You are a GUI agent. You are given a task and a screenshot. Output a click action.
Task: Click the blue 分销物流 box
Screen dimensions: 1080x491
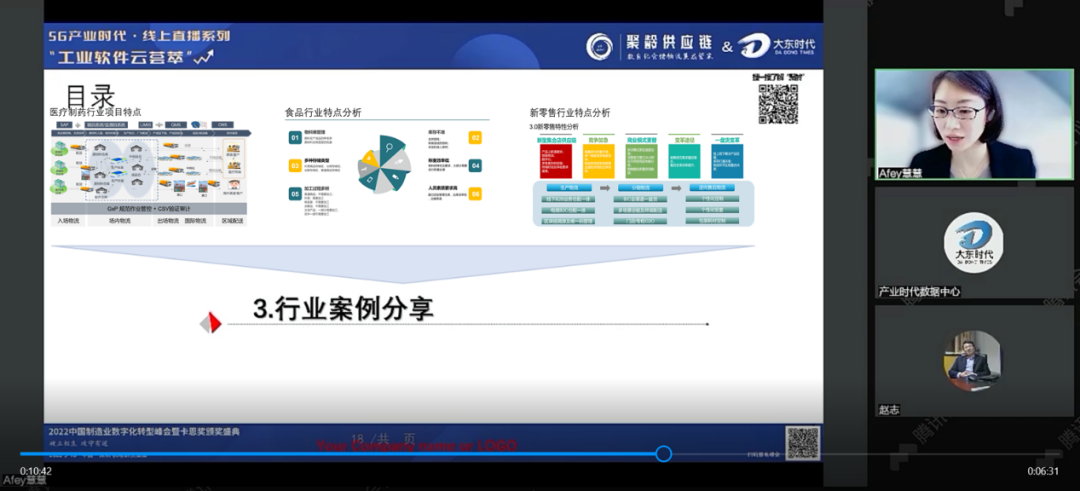point(639,187)
